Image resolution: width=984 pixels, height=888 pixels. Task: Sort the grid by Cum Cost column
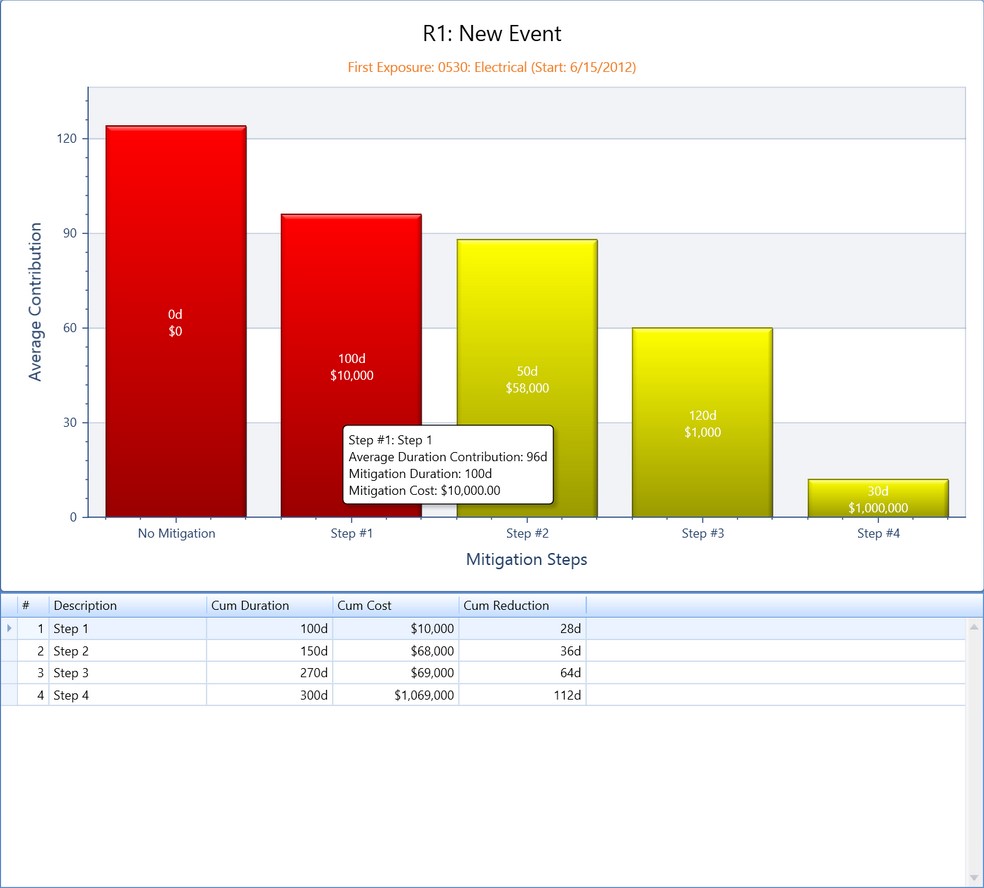[394, 605]
